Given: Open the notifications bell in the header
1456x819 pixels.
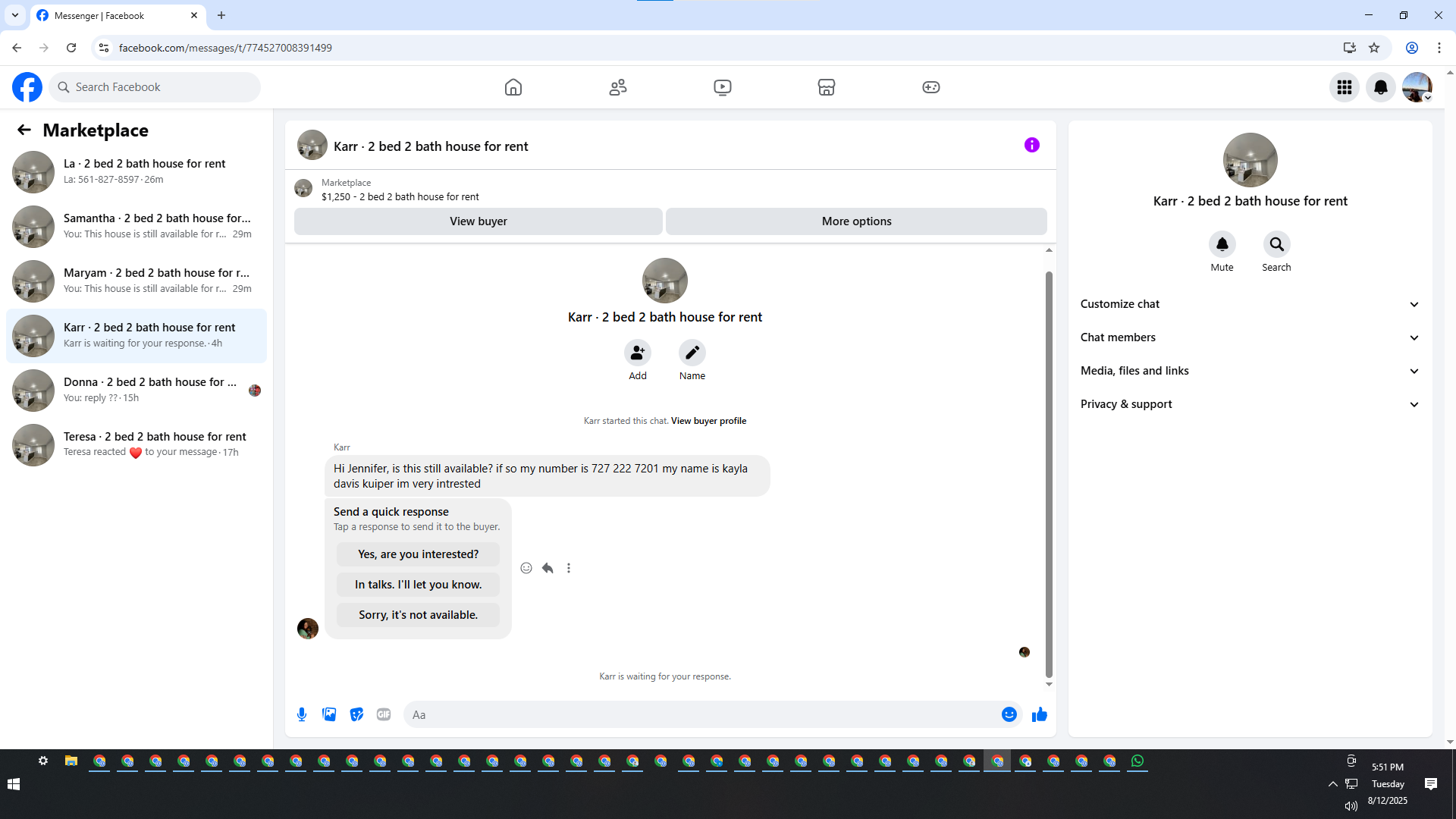Looking at the screenshot, I should pyautogui.click(x=1380, y=87).
